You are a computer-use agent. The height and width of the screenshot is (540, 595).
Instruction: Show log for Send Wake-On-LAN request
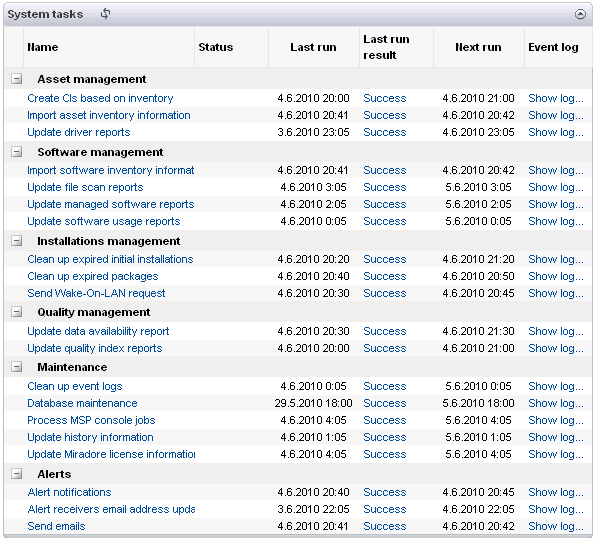(556, 293)
